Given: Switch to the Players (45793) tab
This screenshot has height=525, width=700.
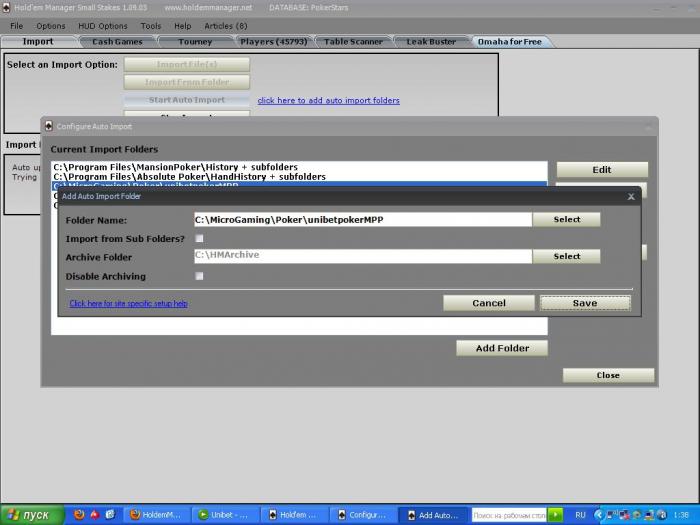Looking at the screenshot, I should pos(274,42).
